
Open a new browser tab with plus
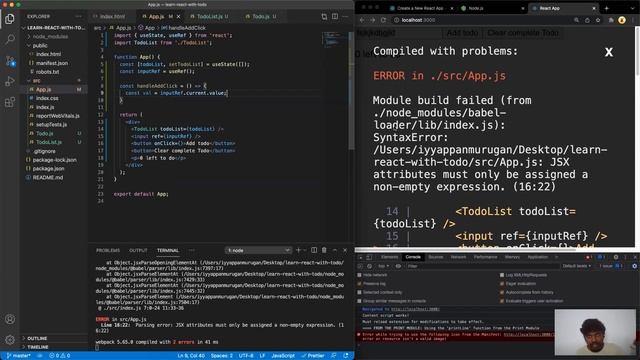[x=607, y=8]
